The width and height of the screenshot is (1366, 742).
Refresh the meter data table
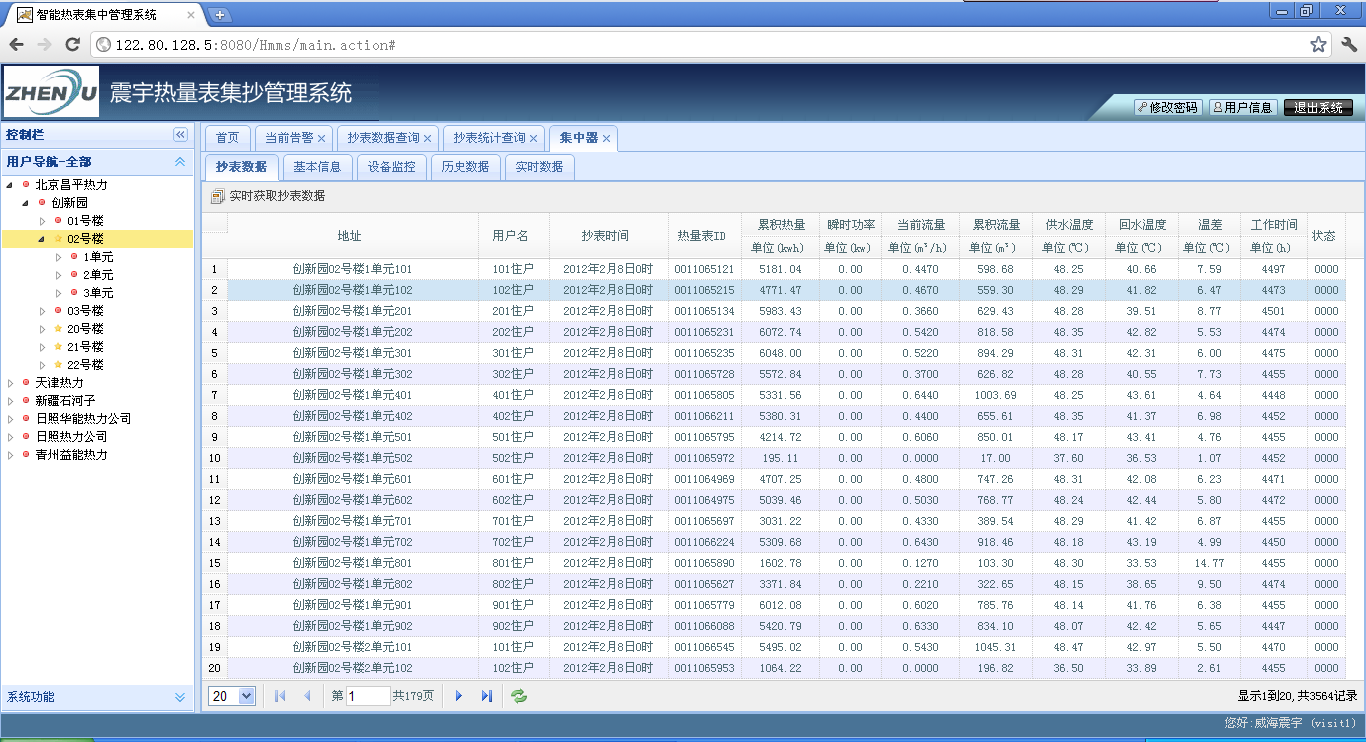(x=519, y=696)
